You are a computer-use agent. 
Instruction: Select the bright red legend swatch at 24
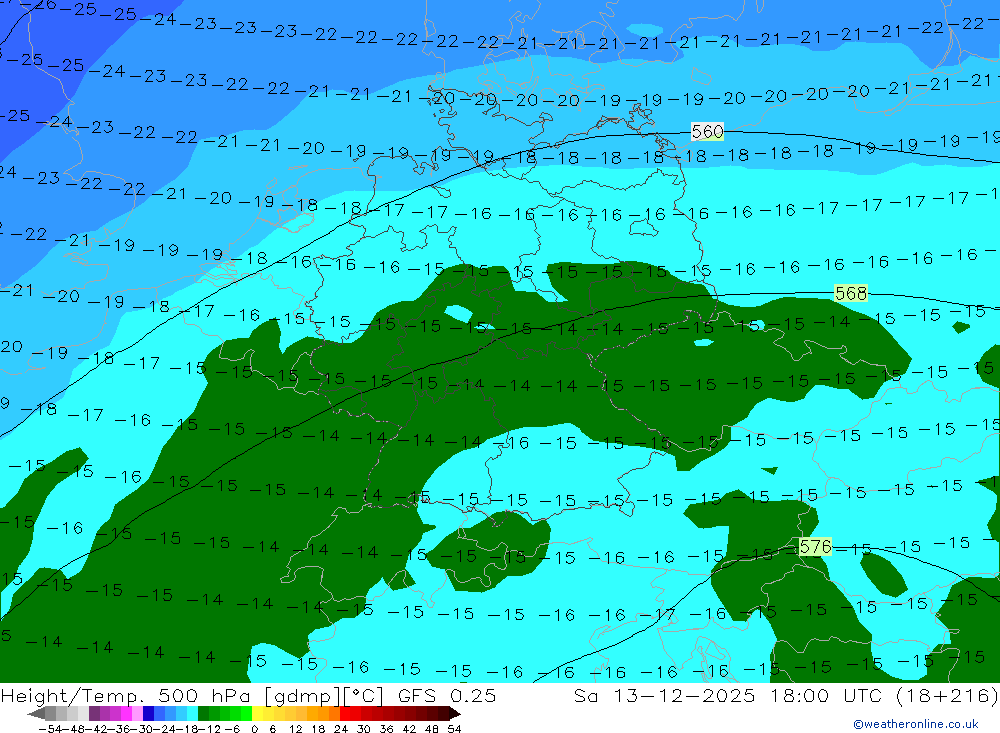click(345, 714)
